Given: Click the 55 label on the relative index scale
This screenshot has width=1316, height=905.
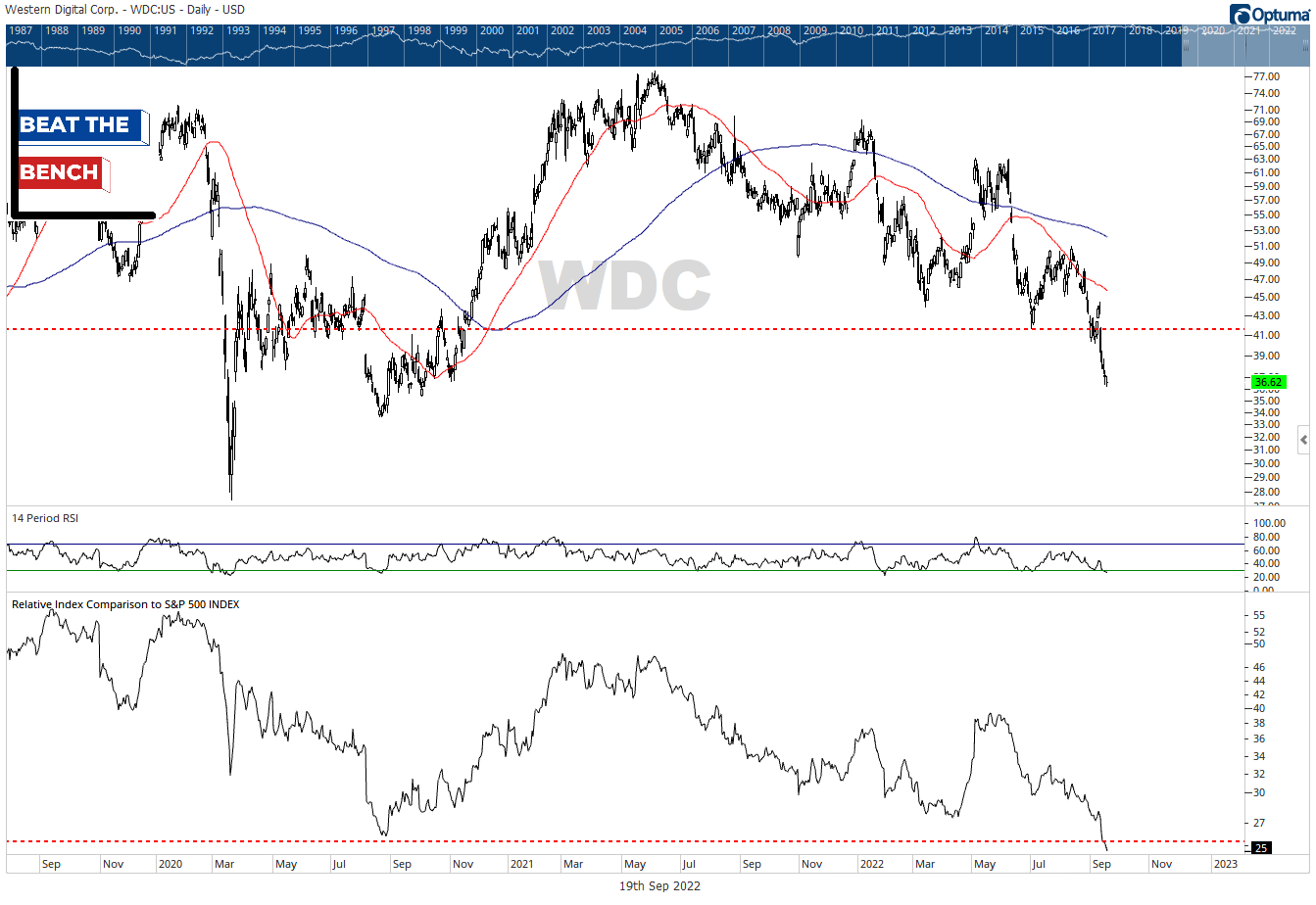Looking at the screenshot, I should click(x=1259, y=615).
